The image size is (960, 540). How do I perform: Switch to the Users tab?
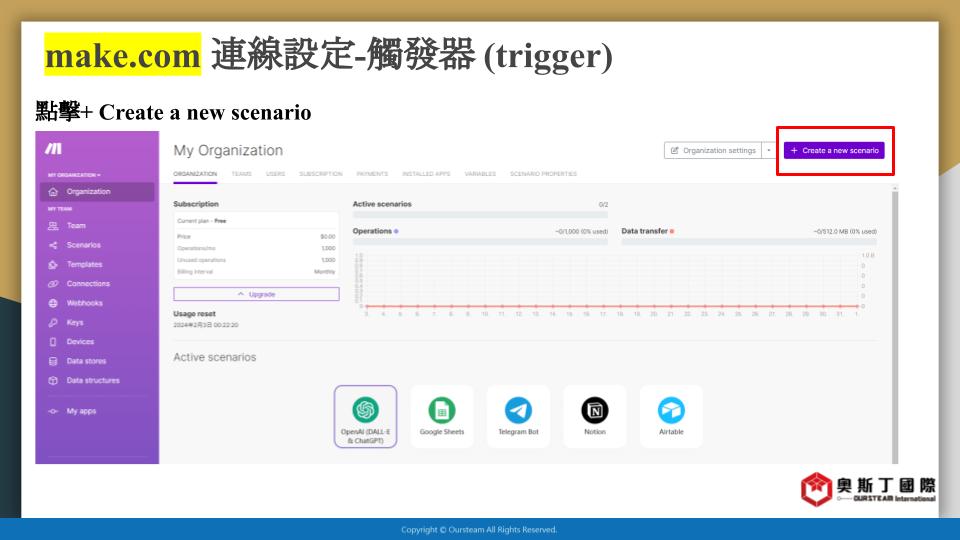click(276, 174)
